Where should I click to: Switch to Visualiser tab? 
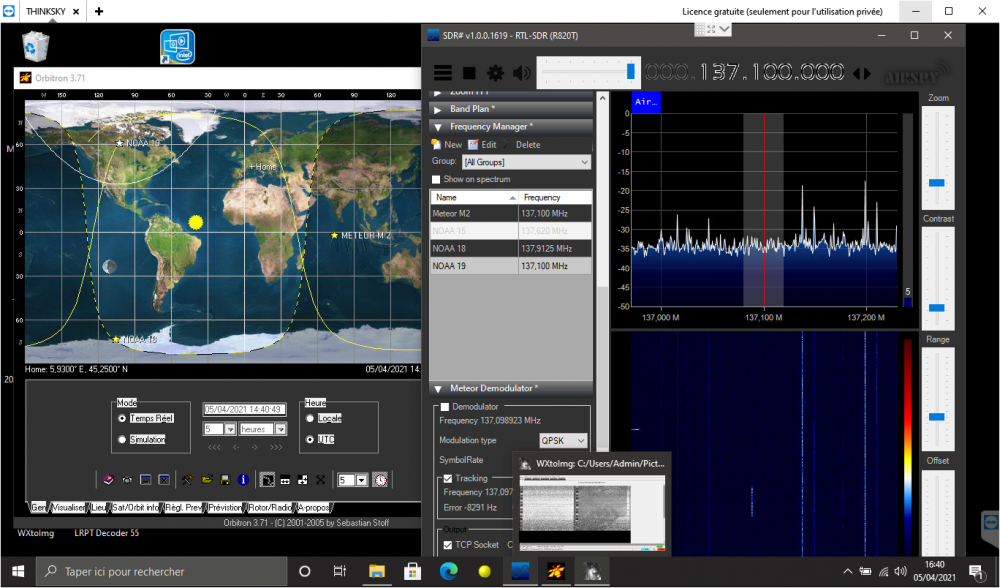[x=69, y=508]
